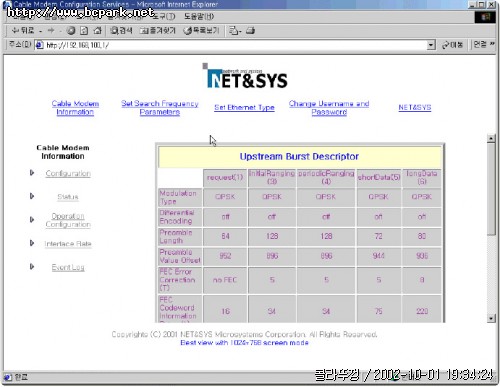Click the periodicRanging(4) column header

(326, 178)
